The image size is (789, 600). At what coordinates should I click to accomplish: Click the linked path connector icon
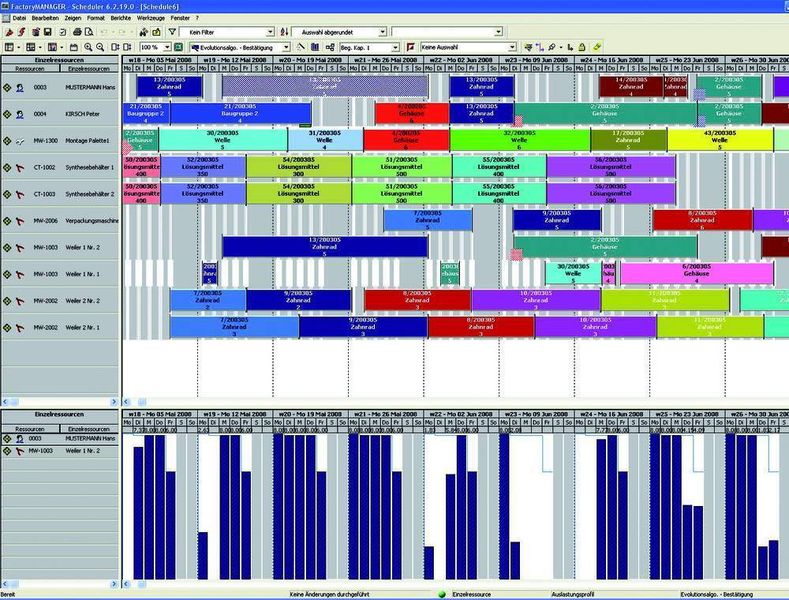(x=540, y=47)
